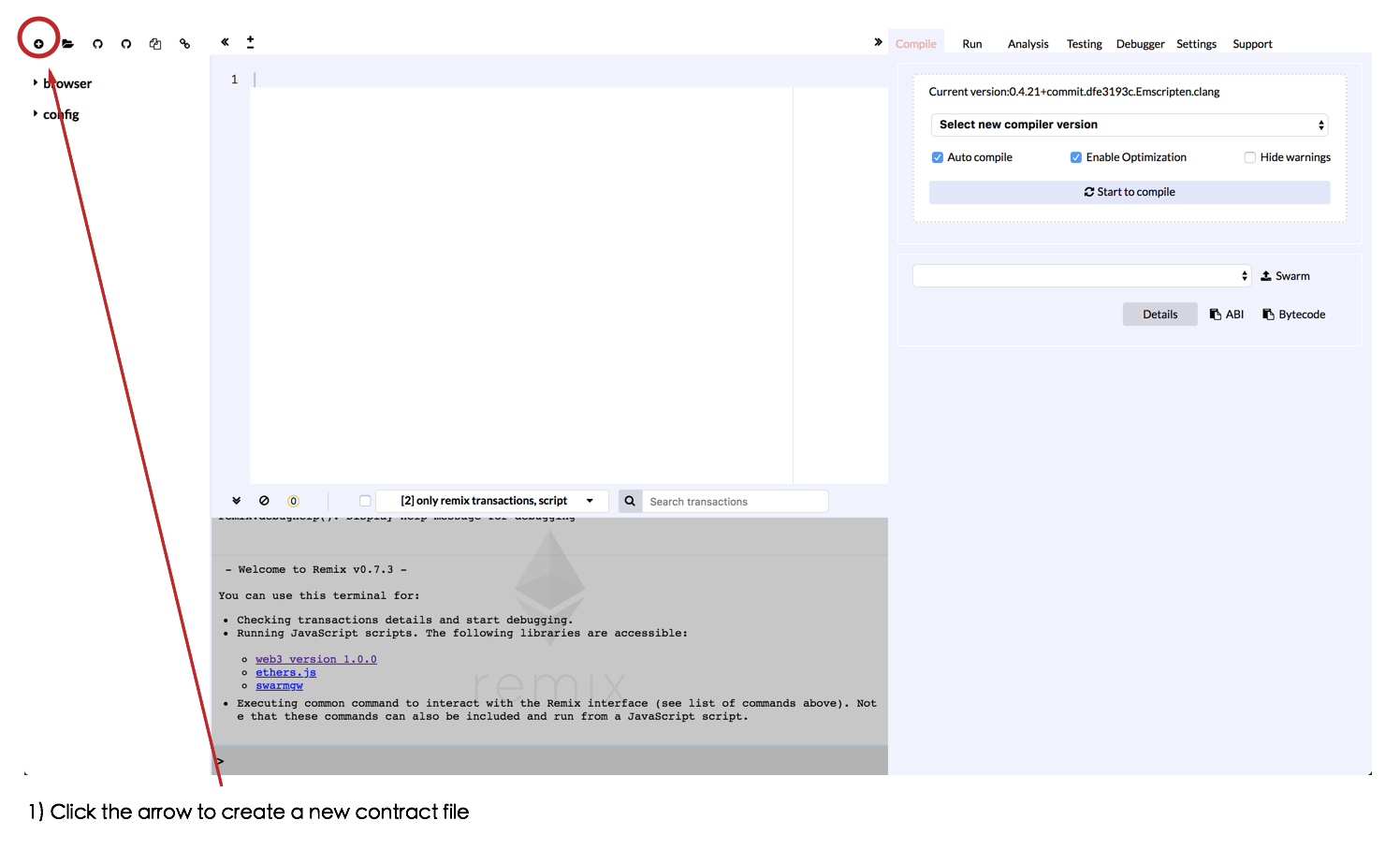Click line number 1 in the editor gutter
The height and width of the screenshot is (850, 1400).
pyautogui.click(x=234, y=80)
